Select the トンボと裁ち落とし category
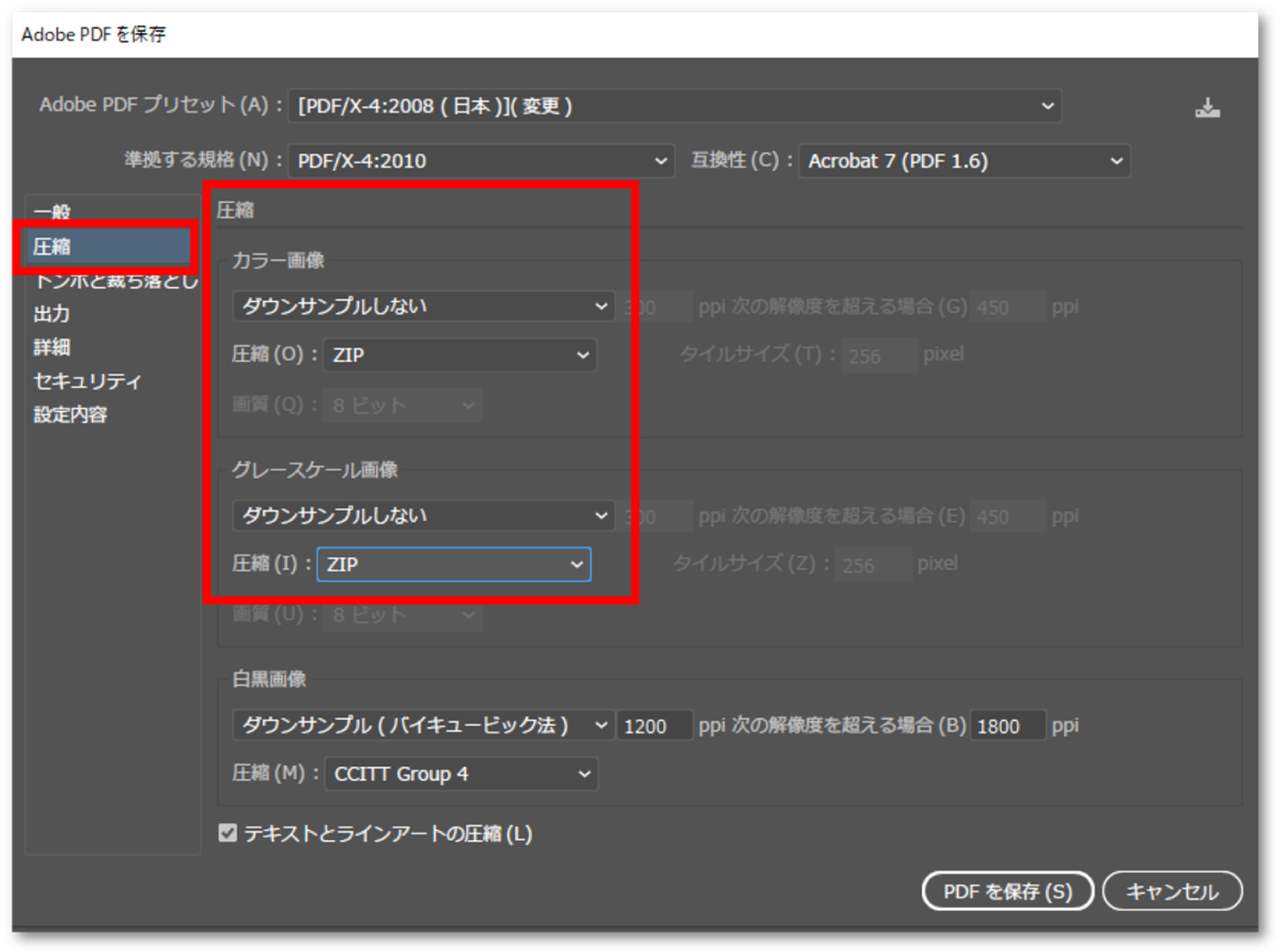 pyautogui.click(x=109, y=280)
